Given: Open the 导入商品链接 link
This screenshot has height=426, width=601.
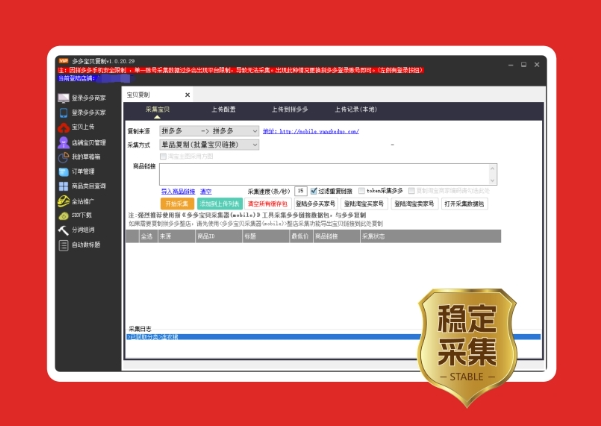Looking at the screenshot, I should pos(178,191).
